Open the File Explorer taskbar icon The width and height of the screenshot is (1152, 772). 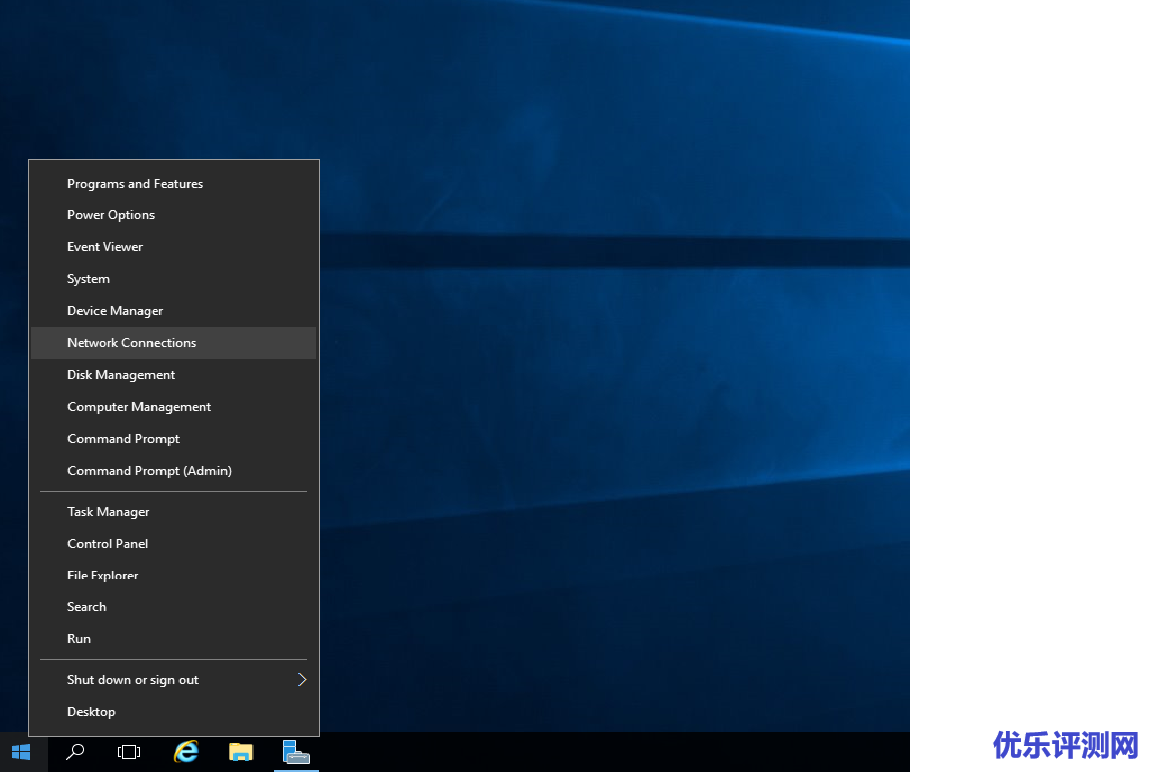(x=241, y=752)
